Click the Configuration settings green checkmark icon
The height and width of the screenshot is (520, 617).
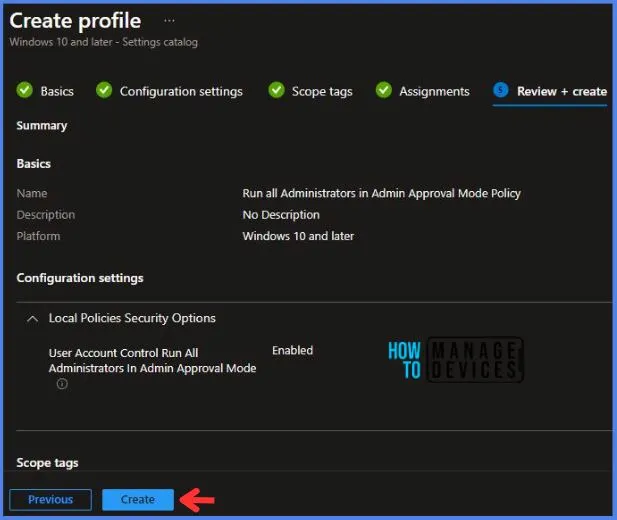104,90
